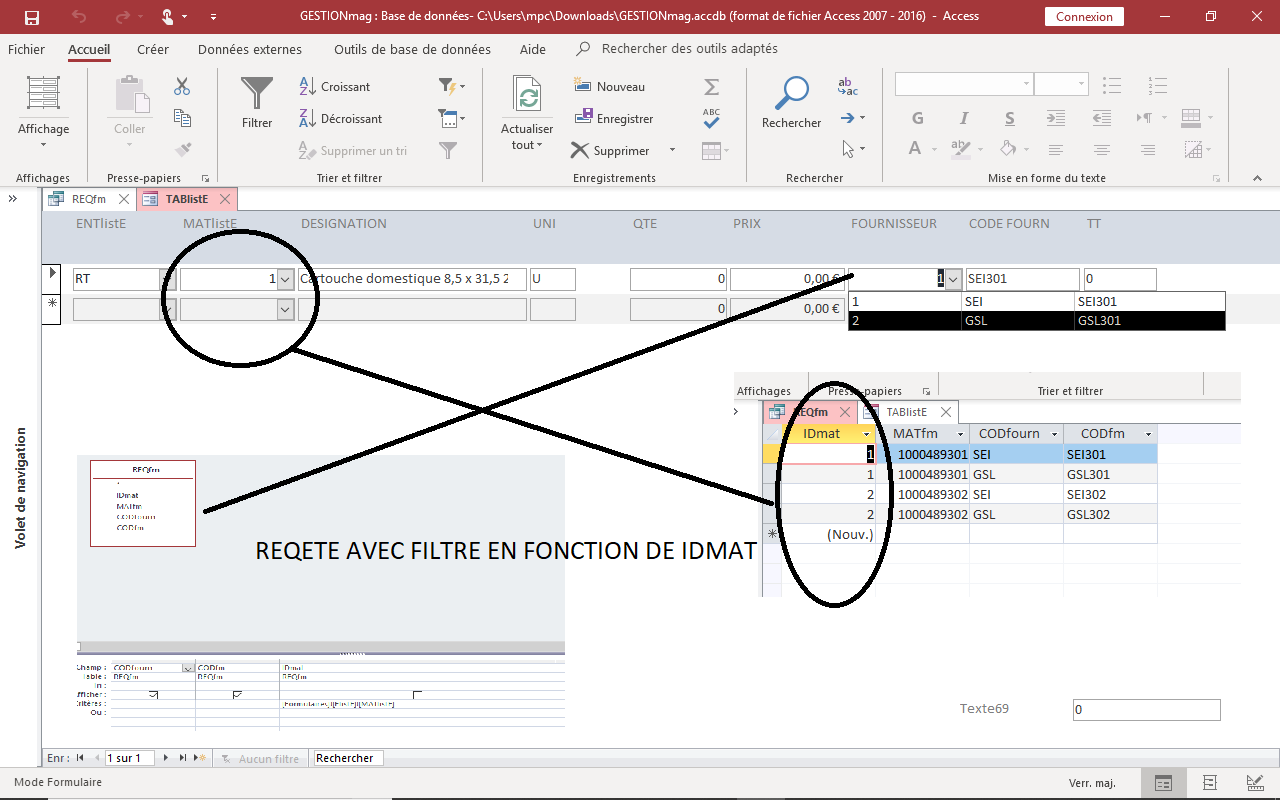The height and width of the screenshot is (800, 1280).
Task: Switch to Design view in the status bar
Action: point(1254,782)
